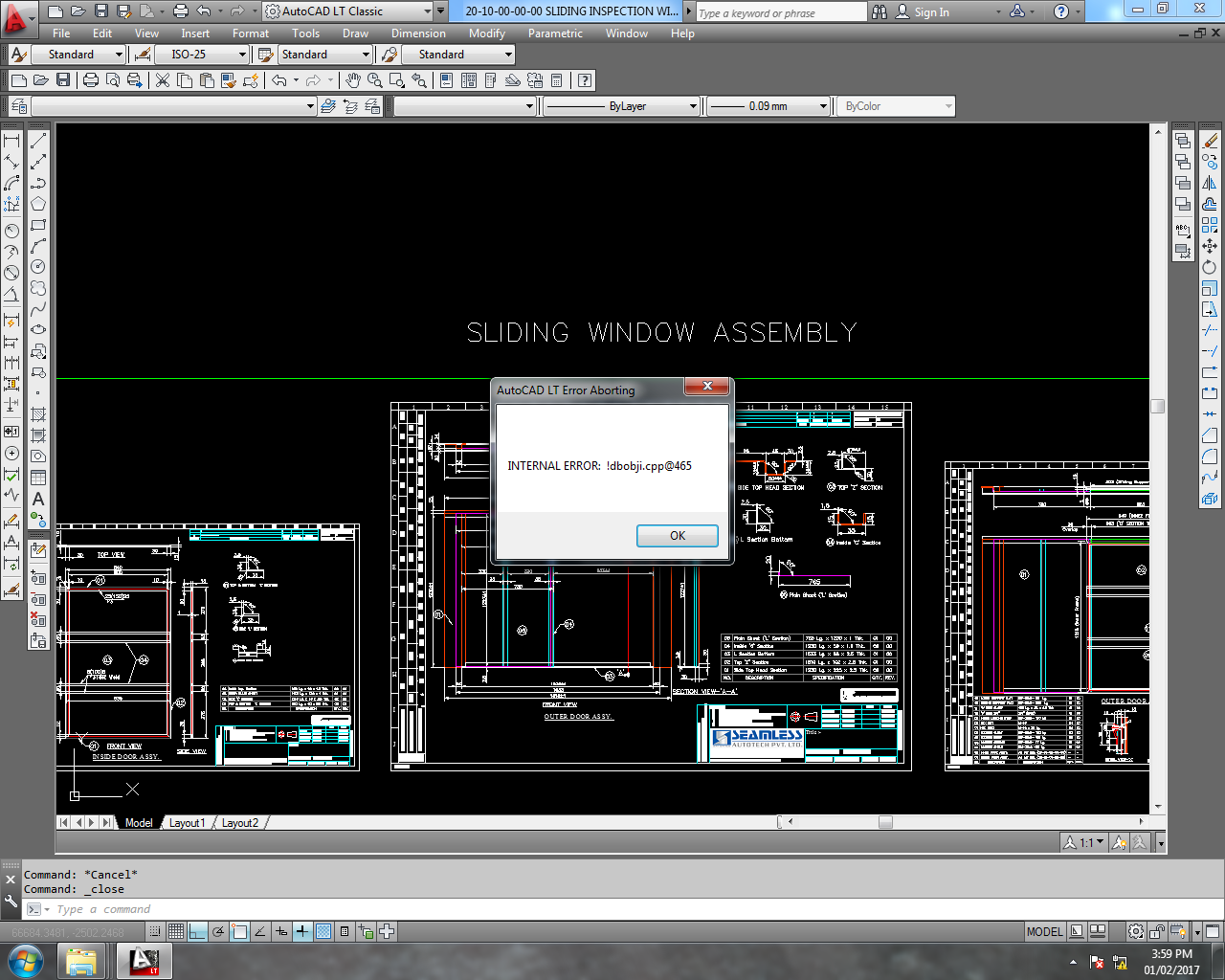Select the Polygon draw tool
This screenshot has width=1225, height=980.
38,204
